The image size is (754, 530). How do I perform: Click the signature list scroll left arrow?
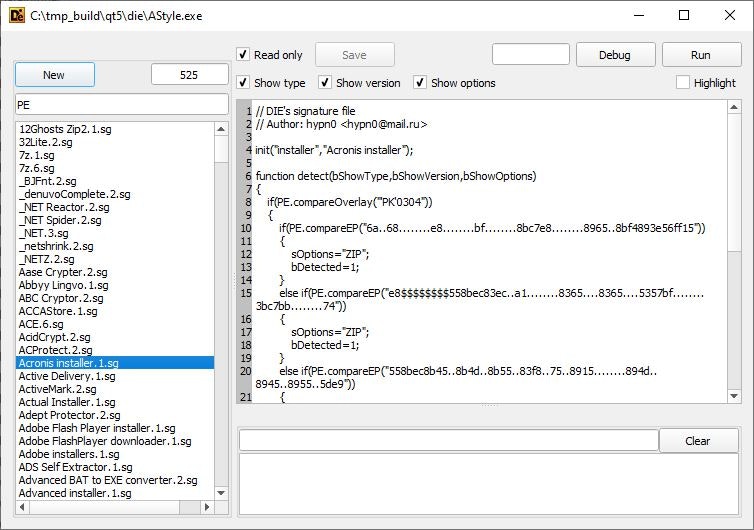22,507
